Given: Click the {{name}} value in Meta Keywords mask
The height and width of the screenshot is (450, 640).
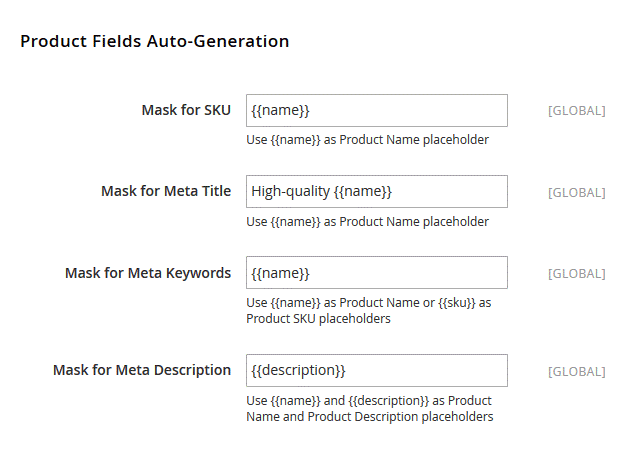Looking at the screenshot, I should click(x=281, y=272).
